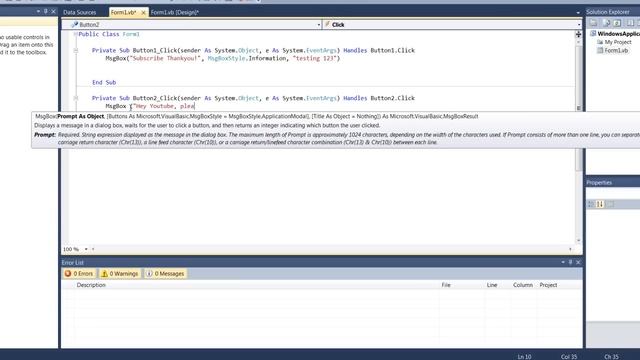Click the Solution Explorer title bar

point(613,12)
